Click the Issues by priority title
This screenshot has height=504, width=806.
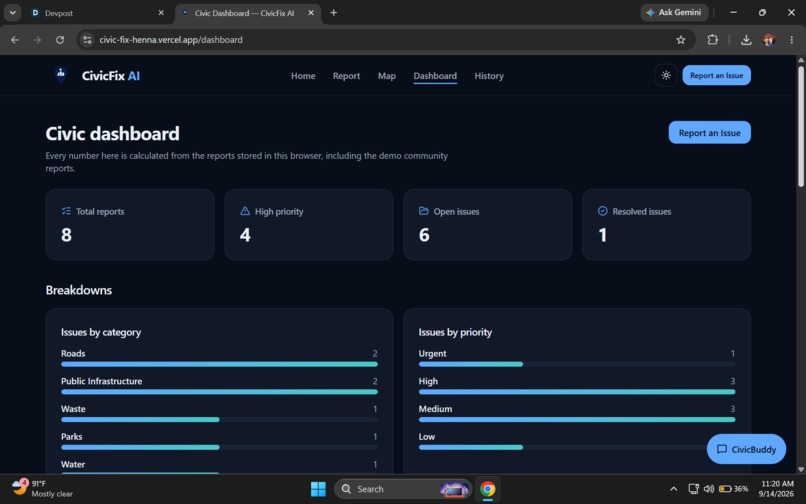455,332
